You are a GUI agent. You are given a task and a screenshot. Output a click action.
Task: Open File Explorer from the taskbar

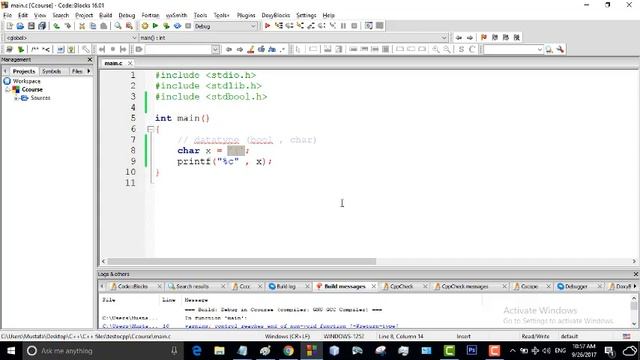click(220, 351)
